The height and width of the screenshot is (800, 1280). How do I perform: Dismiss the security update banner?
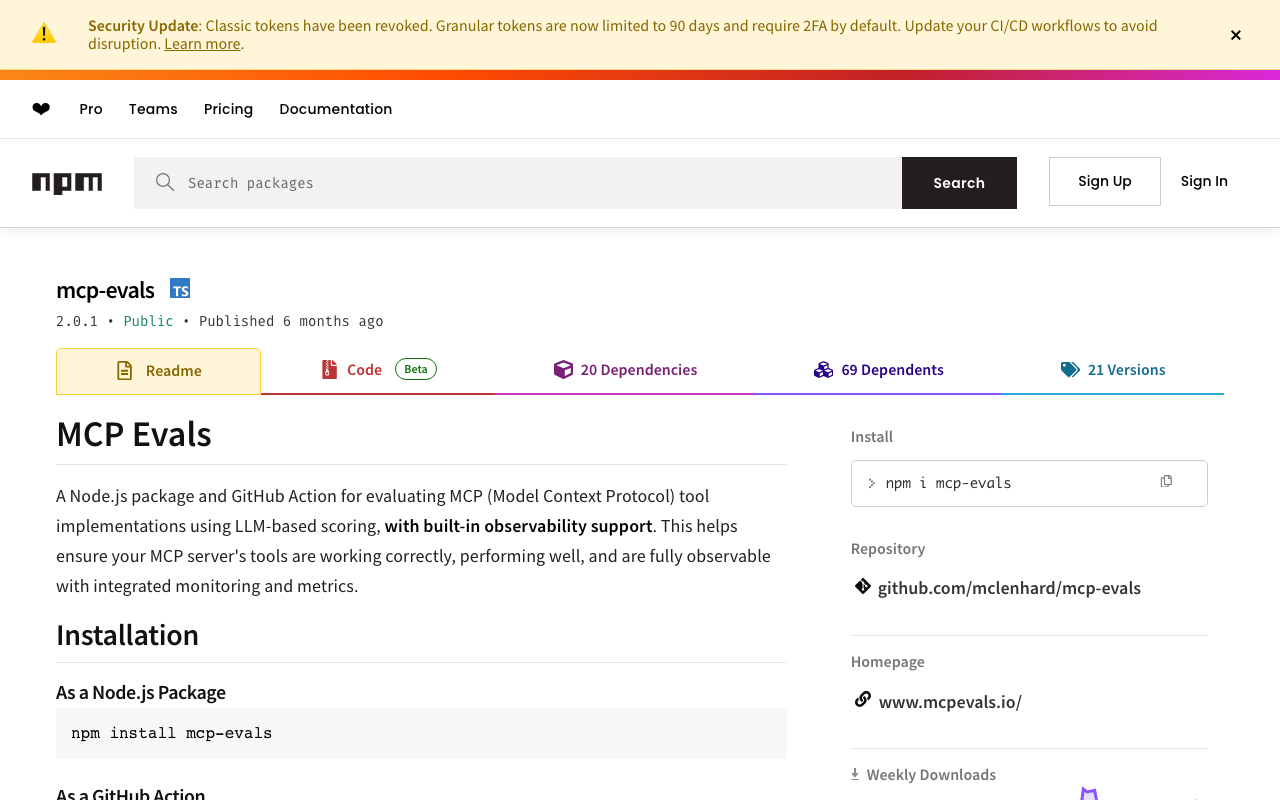(x=1236, y=35)
